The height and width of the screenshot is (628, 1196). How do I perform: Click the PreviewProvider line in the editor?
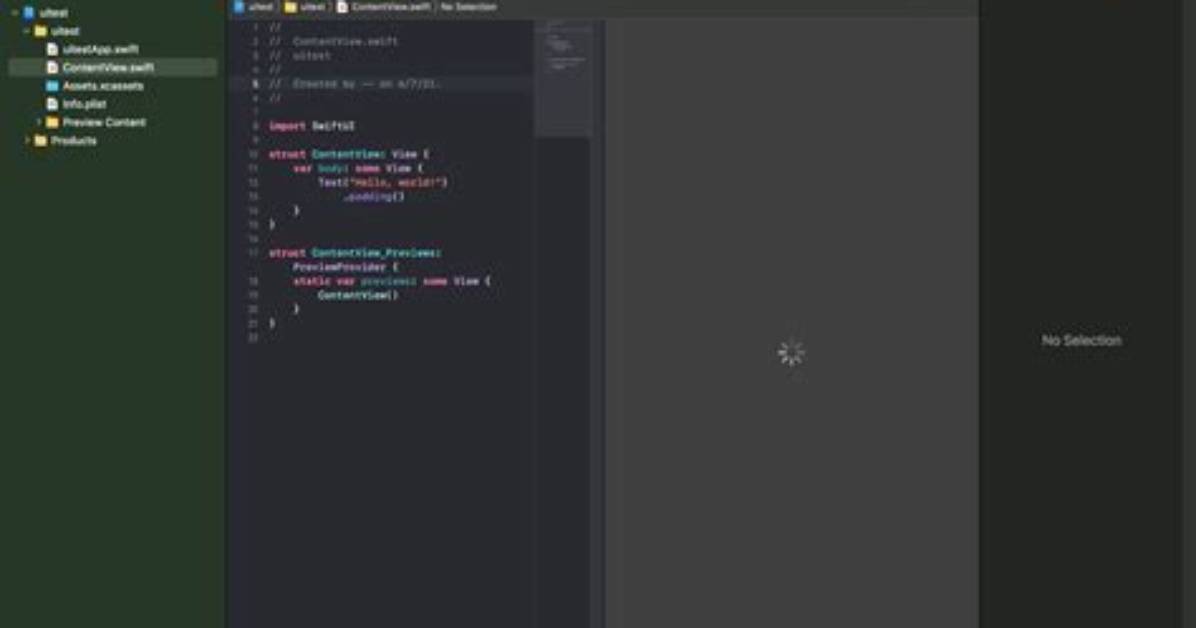pyautogui.click(x=346, y=267)
